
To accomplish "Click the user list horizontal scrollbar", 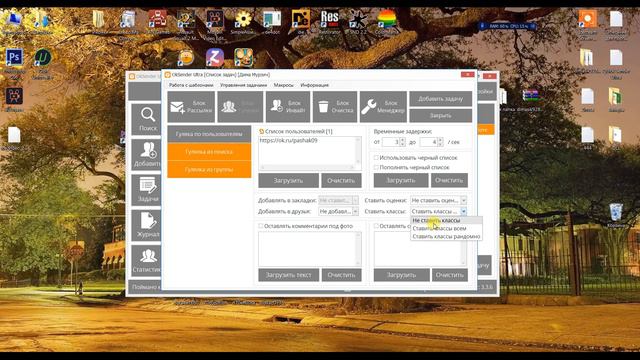I will click(308, 167).
